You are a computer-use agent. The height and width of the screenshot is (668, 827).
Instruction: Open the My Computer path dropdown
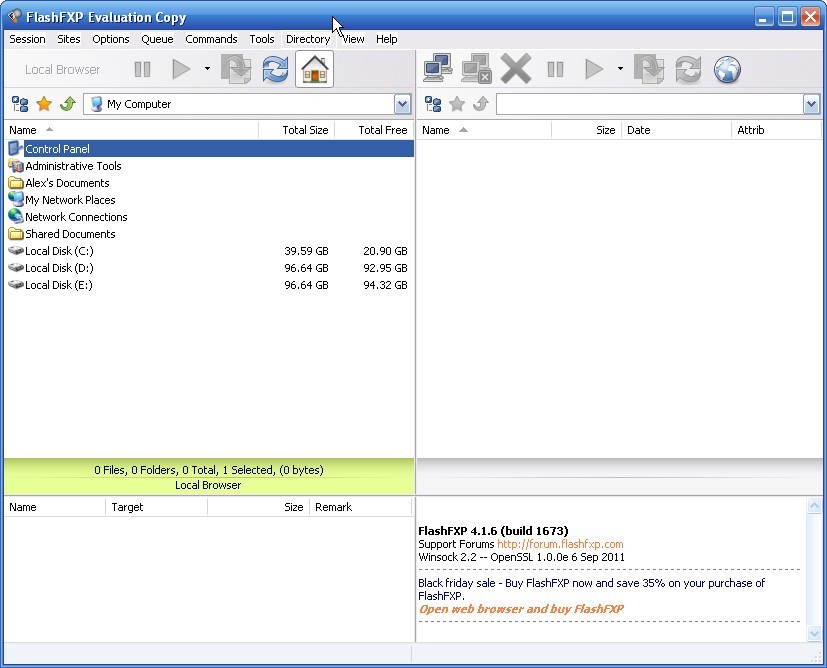pos(402,103)
